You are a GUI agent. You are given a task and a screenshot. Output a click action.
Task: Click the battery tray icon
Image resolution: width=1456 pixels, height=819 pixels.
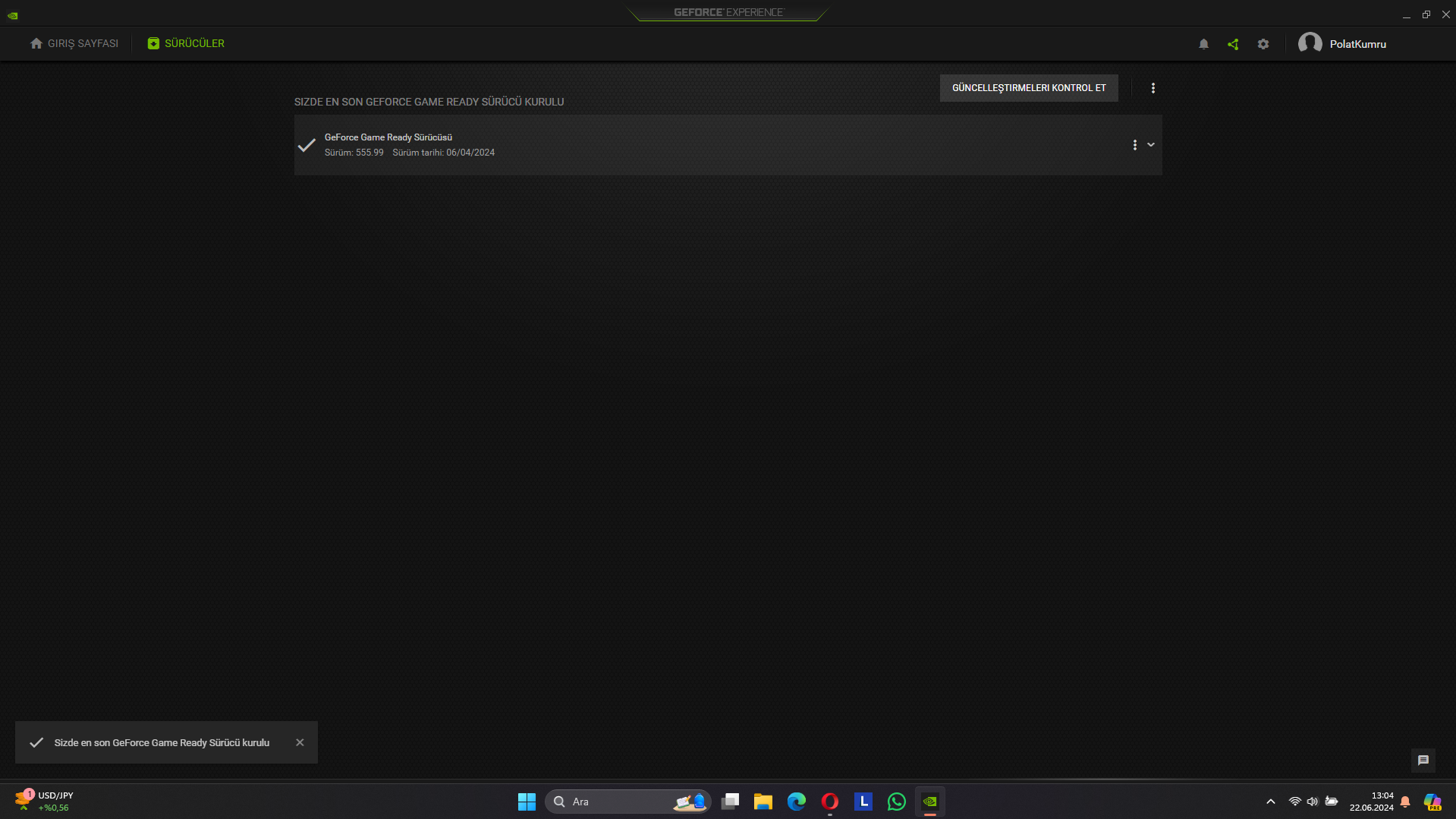1332,802
